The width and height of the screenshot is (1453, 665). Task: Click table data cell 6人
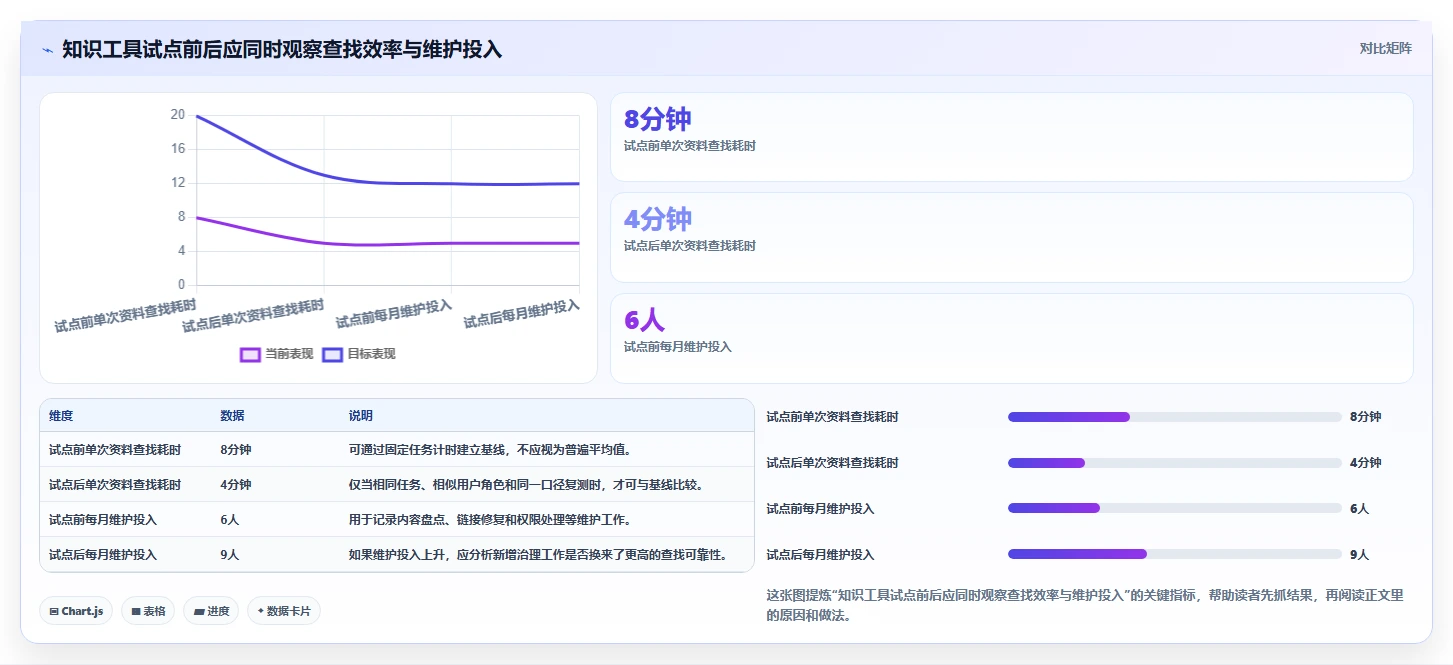tap(230, 520)
